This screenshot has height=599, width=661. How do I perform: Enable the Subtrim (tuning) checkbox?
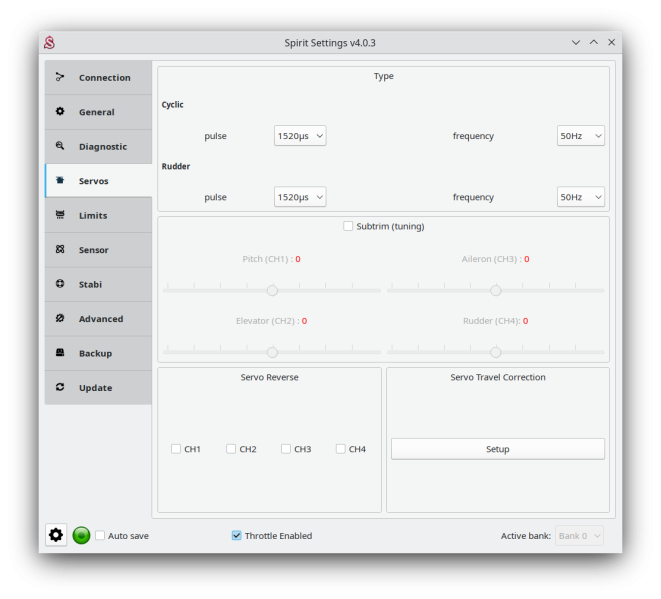(348, 226)
